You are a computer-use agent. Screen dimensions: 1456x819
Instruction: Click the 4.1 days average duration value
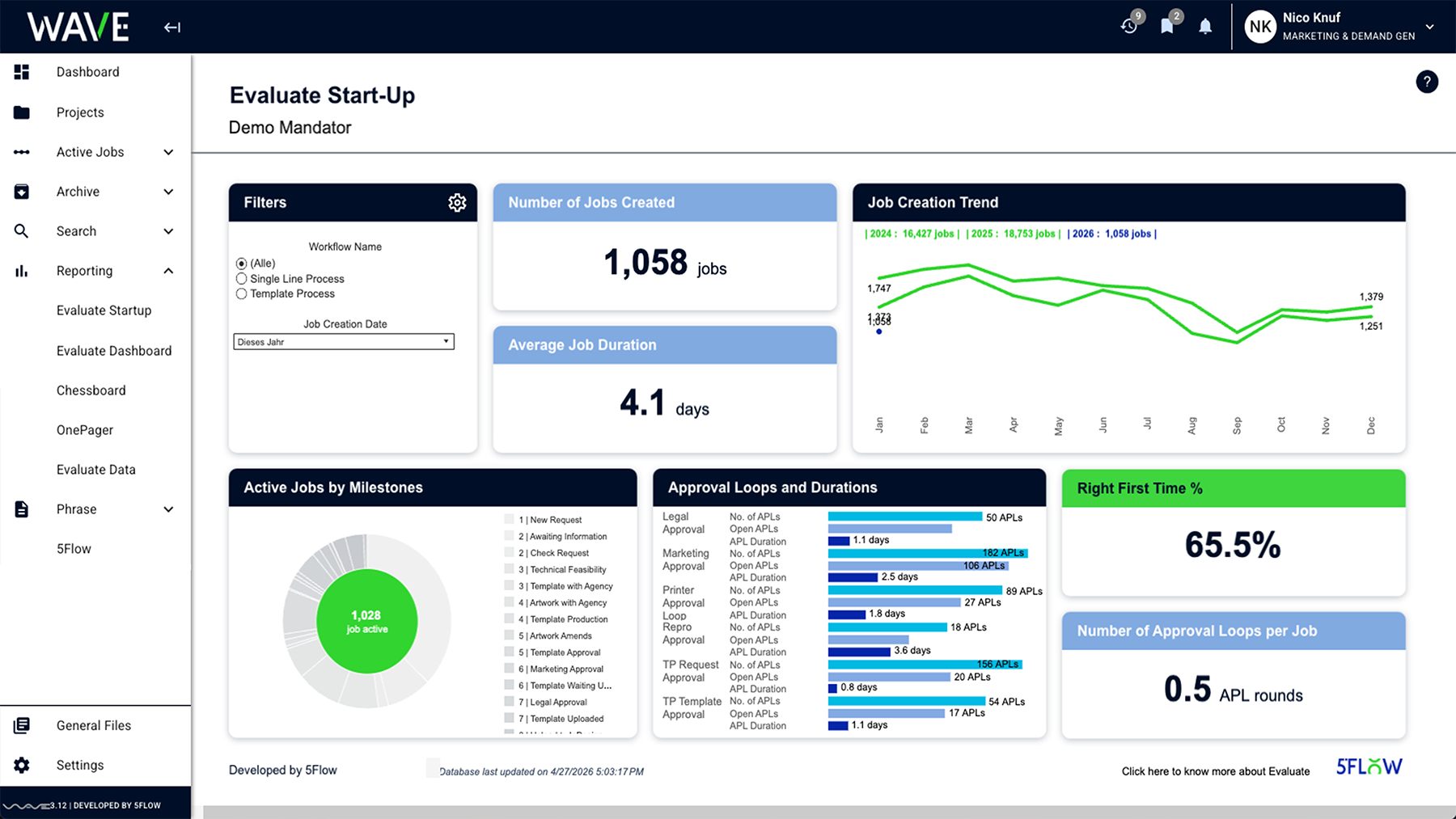664,403
